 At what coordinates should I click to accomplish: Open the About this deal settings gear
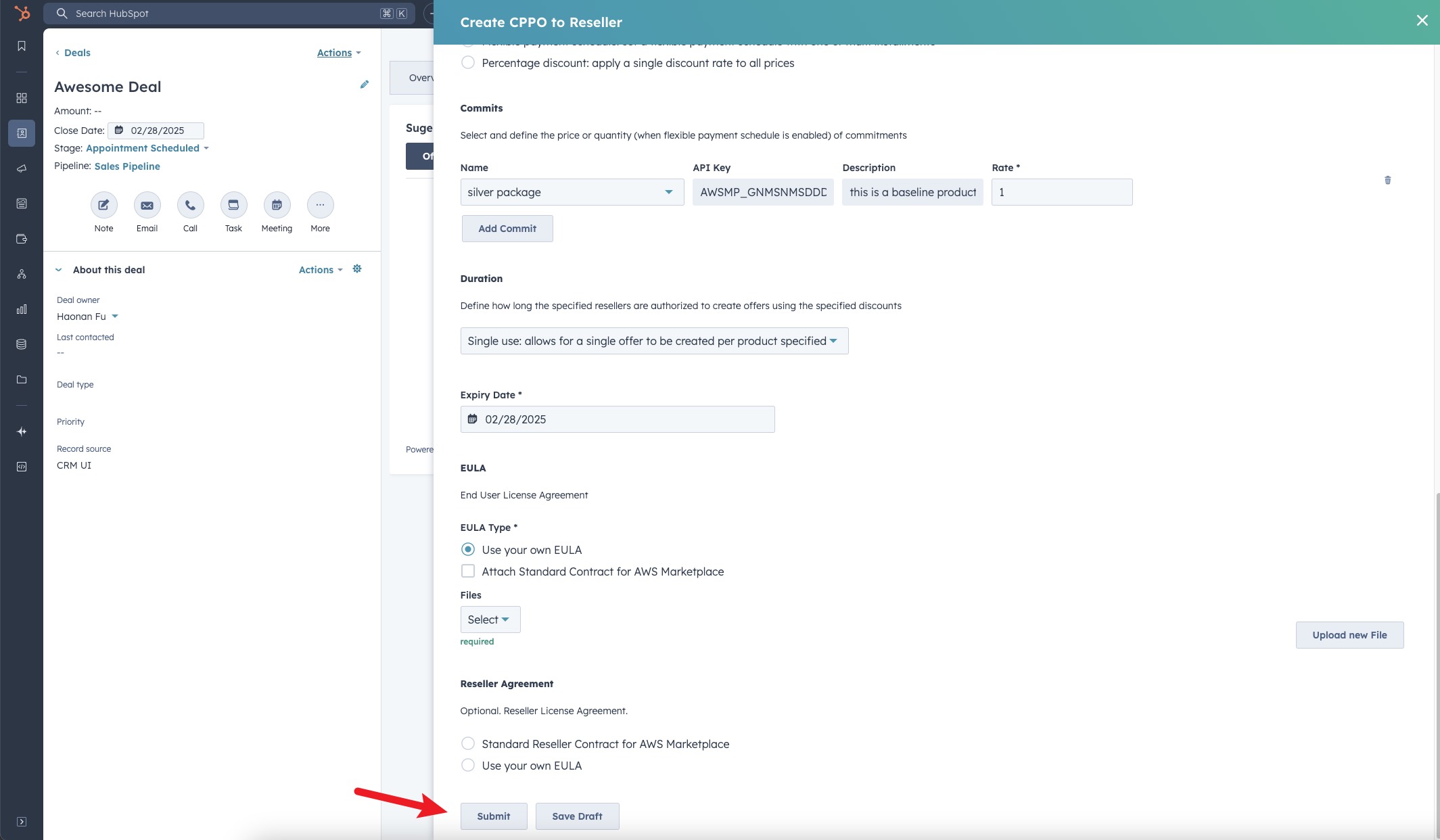pos(357,269)
